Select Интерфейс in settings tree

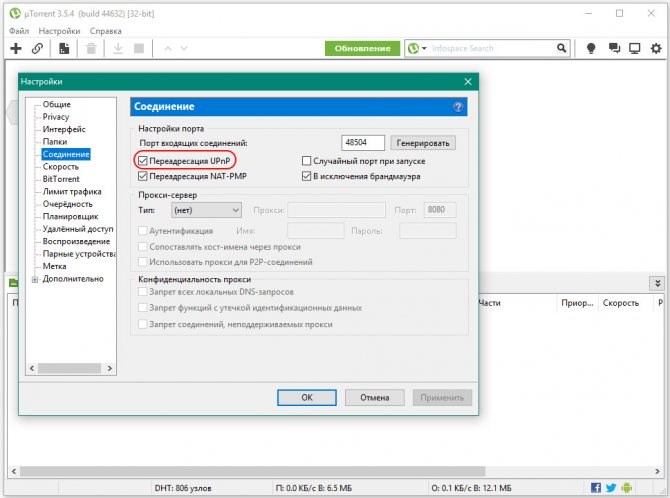(64, 129)
